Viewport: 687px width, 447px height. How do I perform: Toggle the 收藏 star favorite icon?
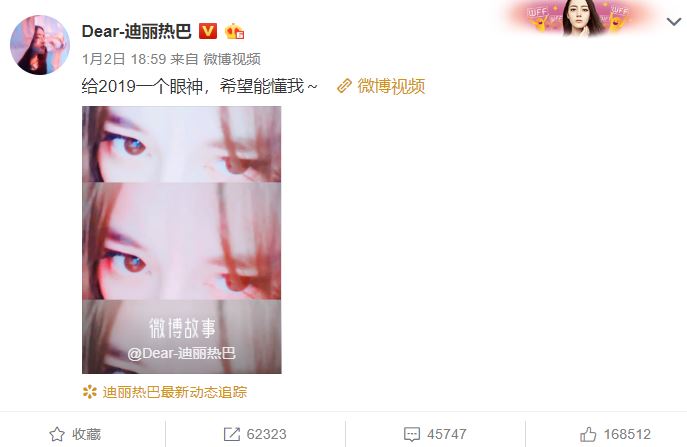tap(57, 434)
